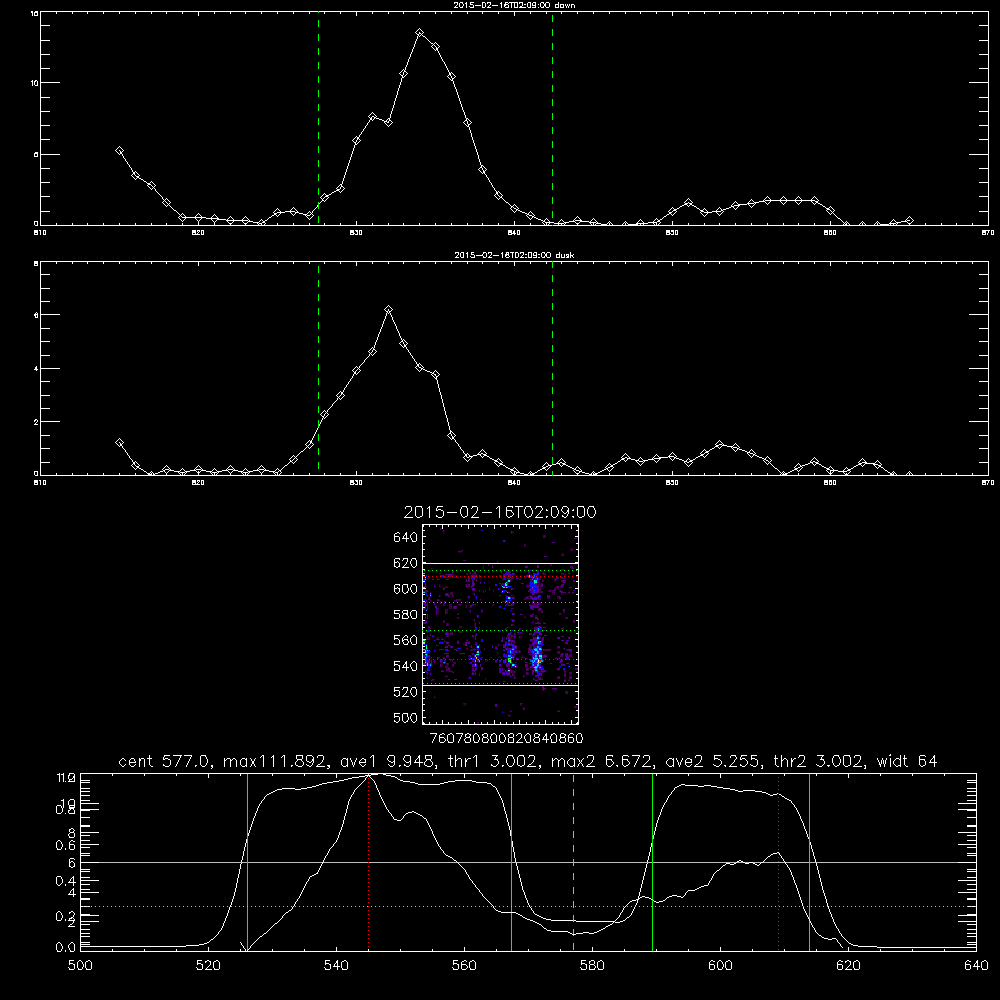Image resolution: width=1000 pixels, height=1000 pixels.
Task: Click the '620' y-axis label of the spectrogram
Action: (406, 563)
